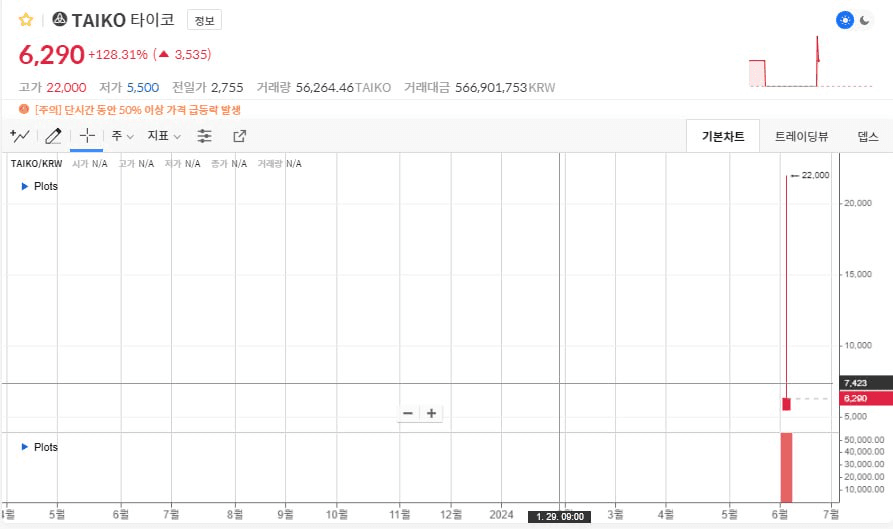The height and width of the screenshot is (529, 893).
Task: Expand Plots in the price pane
Action: pyautogui.click(x=39, y=186)
